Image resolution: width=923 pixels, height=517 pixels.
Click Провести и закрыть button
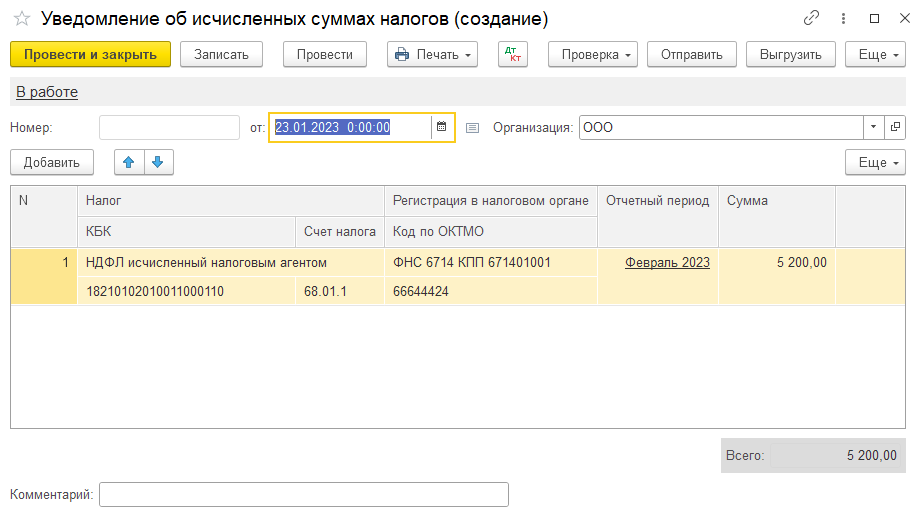click(90, 54)
